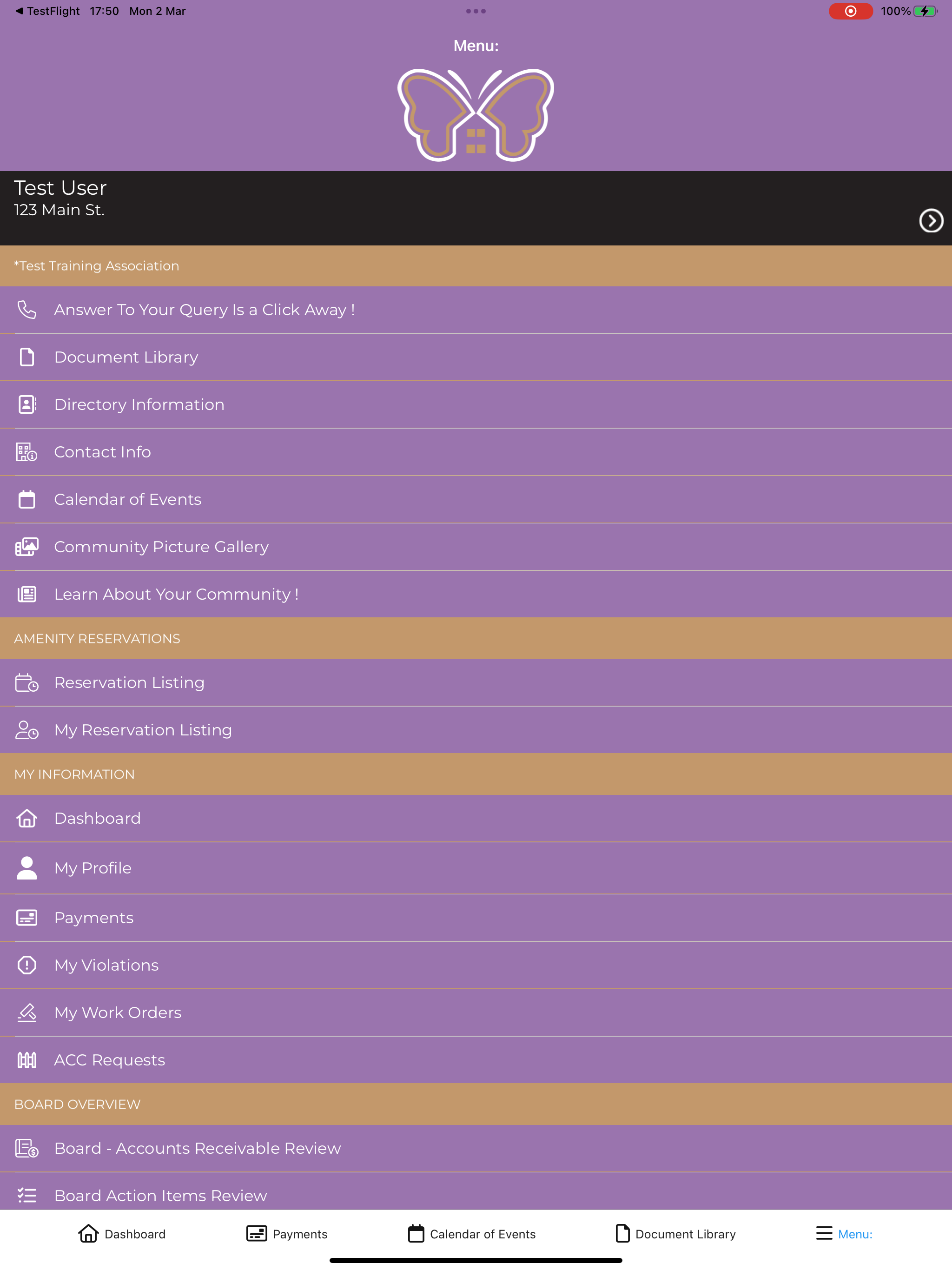Open My Work Orders entry
952x1270 pixels.
(x=476, y=1012)
